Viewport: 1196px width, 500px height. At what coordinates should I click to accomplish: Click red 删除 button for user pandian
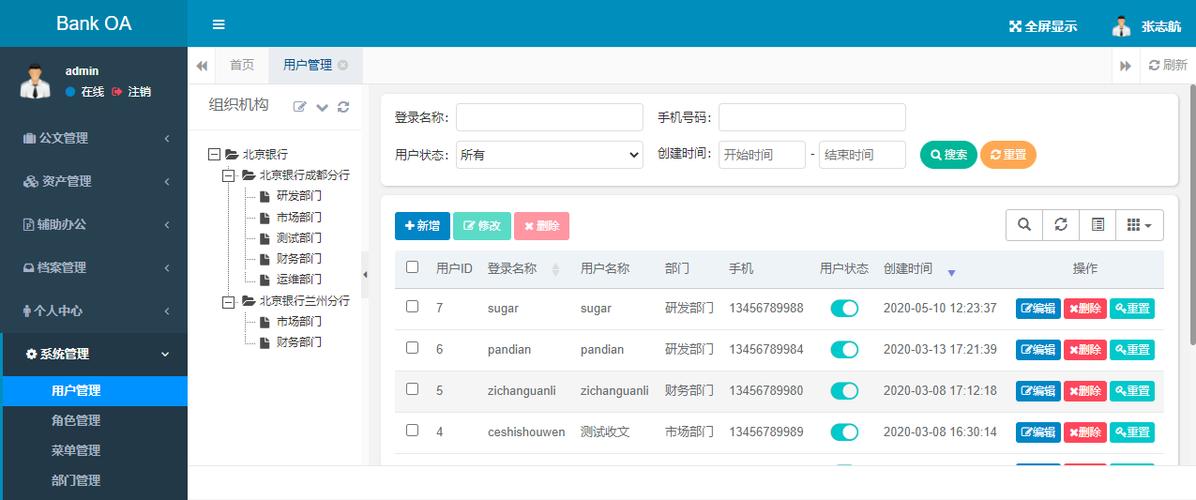(x=1085, y=350)
